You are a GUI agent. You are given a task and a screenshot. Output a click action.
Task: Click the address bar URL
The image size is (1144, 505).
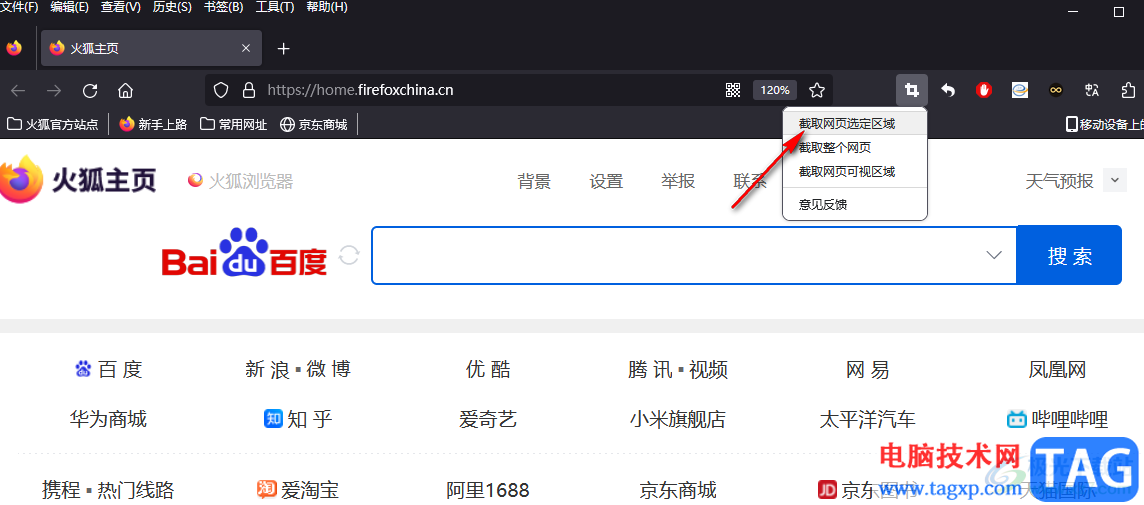pos(360,90)
